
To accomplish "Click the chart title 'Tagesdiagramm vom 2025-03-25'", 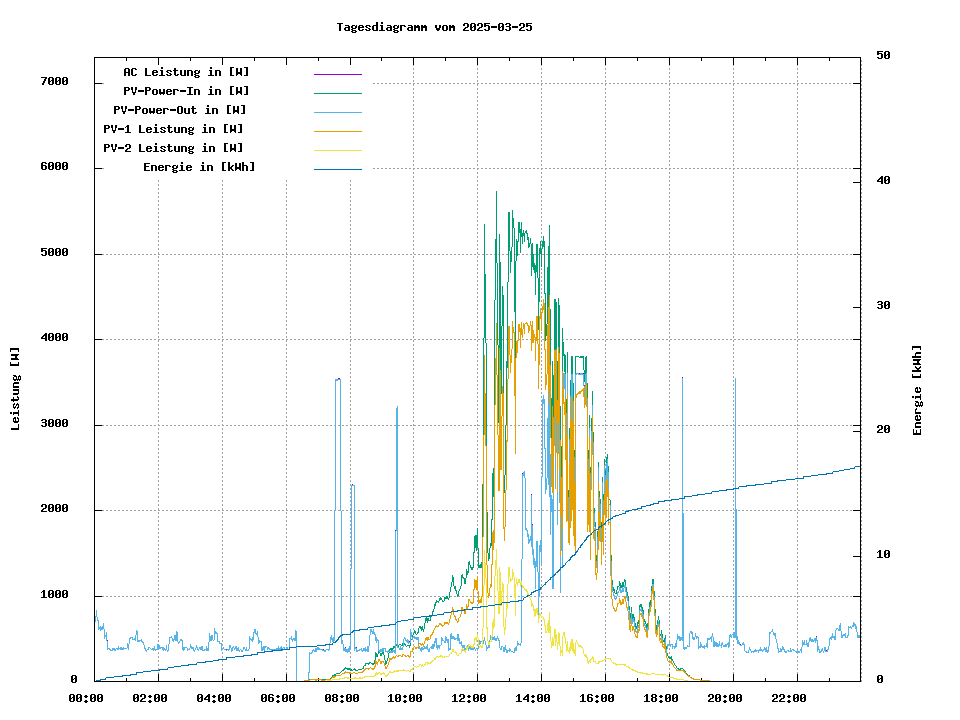I will pyautogui.click(x=434, y=27).
